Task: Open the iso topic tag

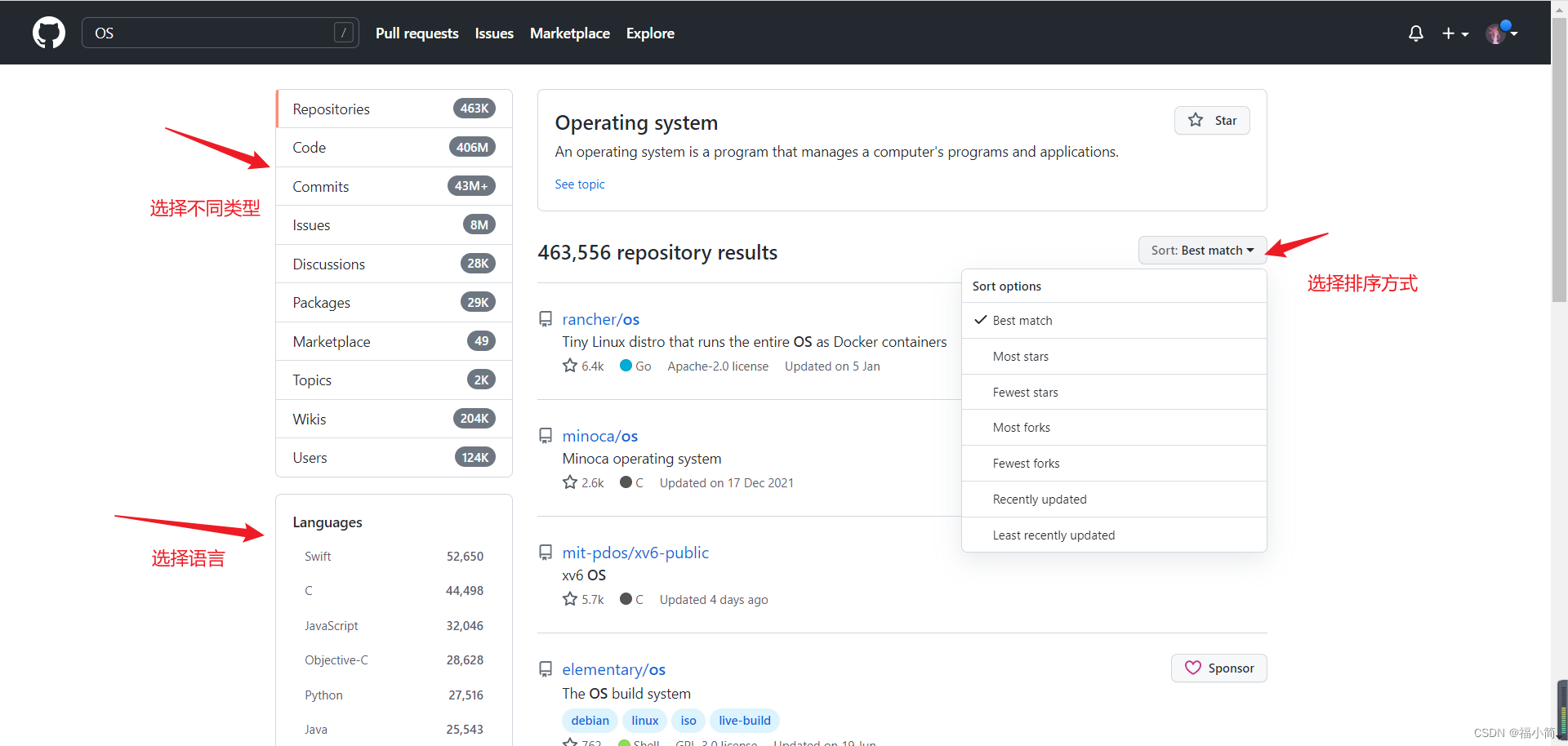Action: coord(688,721)
